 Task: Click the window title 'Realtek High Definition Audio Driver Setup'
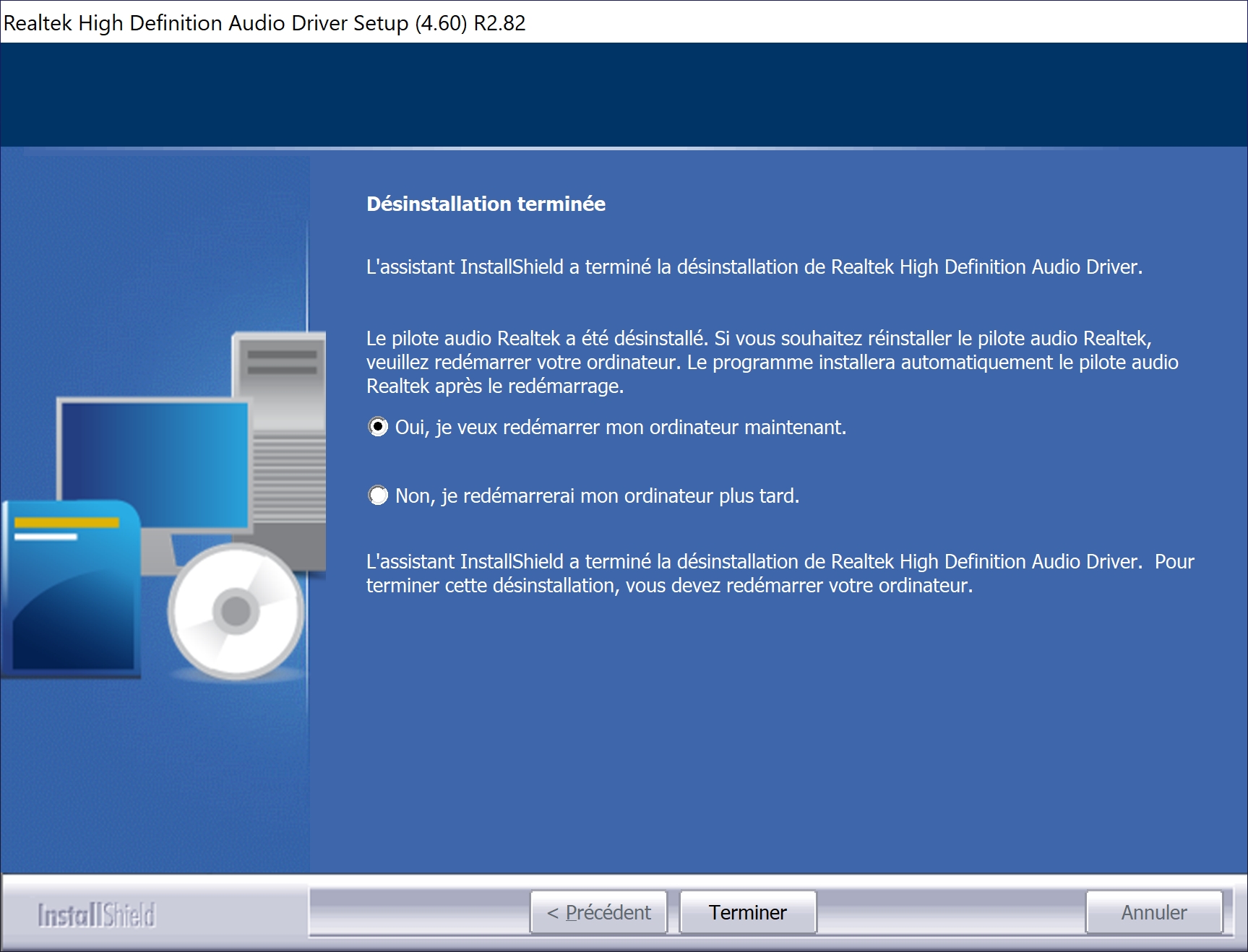pos(264,23)
